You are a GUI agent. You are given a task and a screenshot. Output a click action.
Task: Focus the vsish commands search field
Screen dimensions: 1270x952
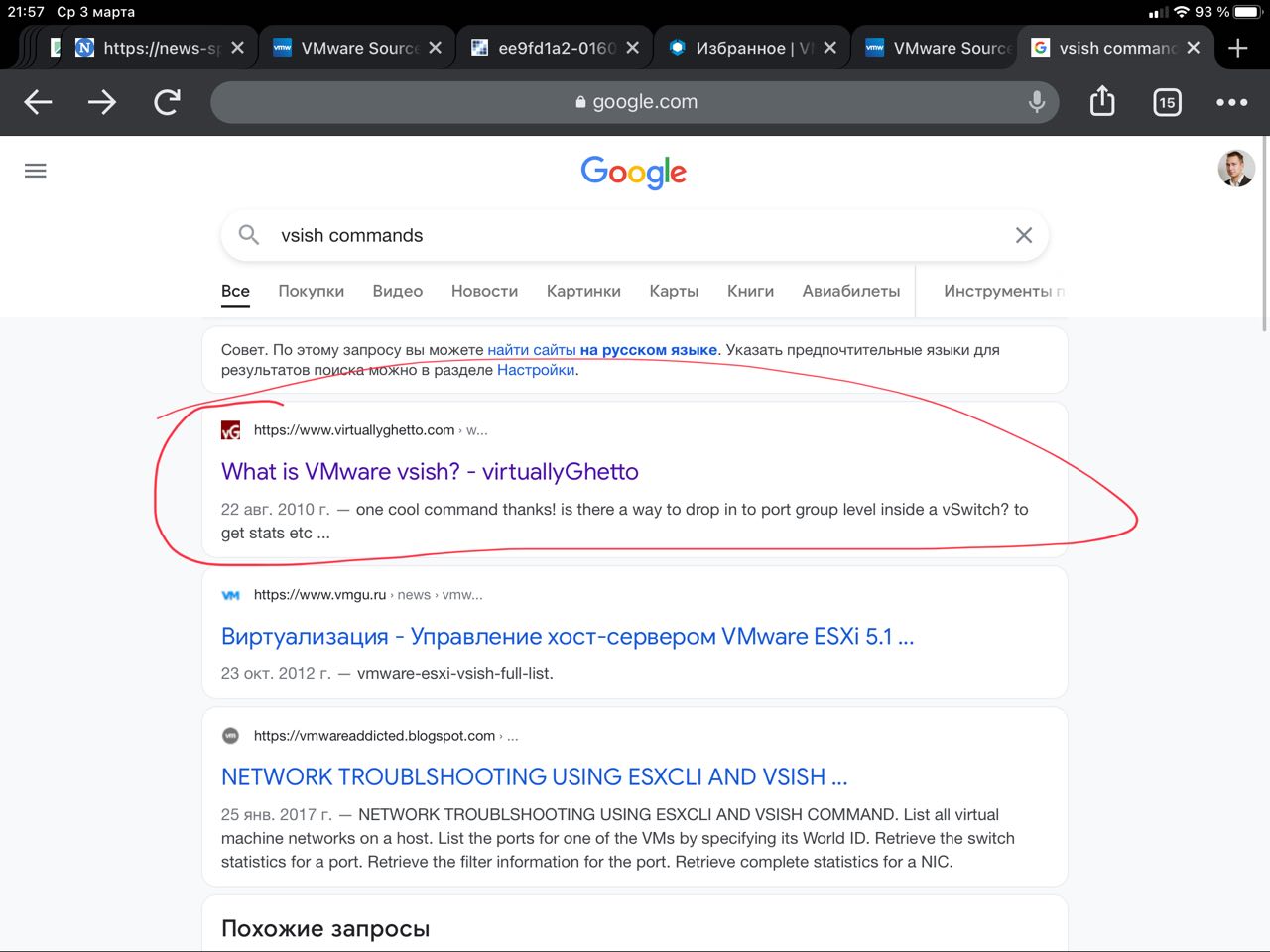click(635, 235)
